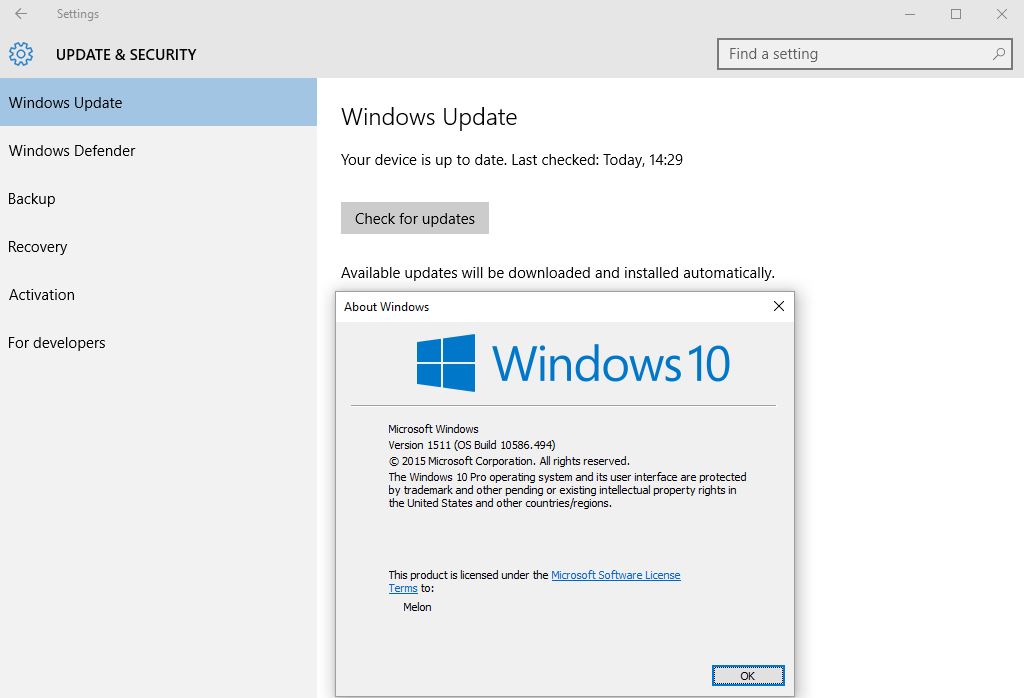1024x698 pixels.
Task: Open Windows Defender settings
Action: [158, 151]
